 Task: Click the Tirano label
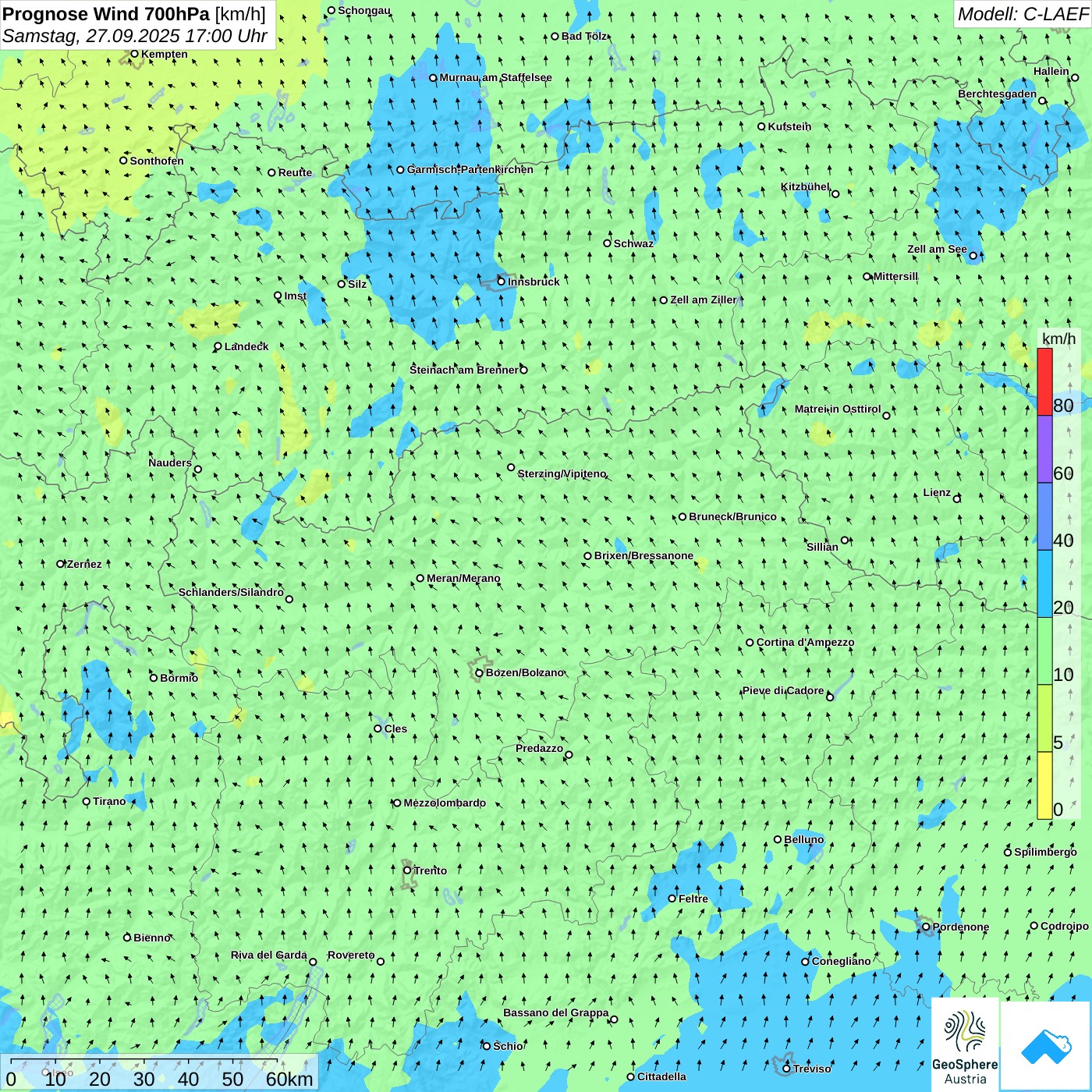pos(109,801)
